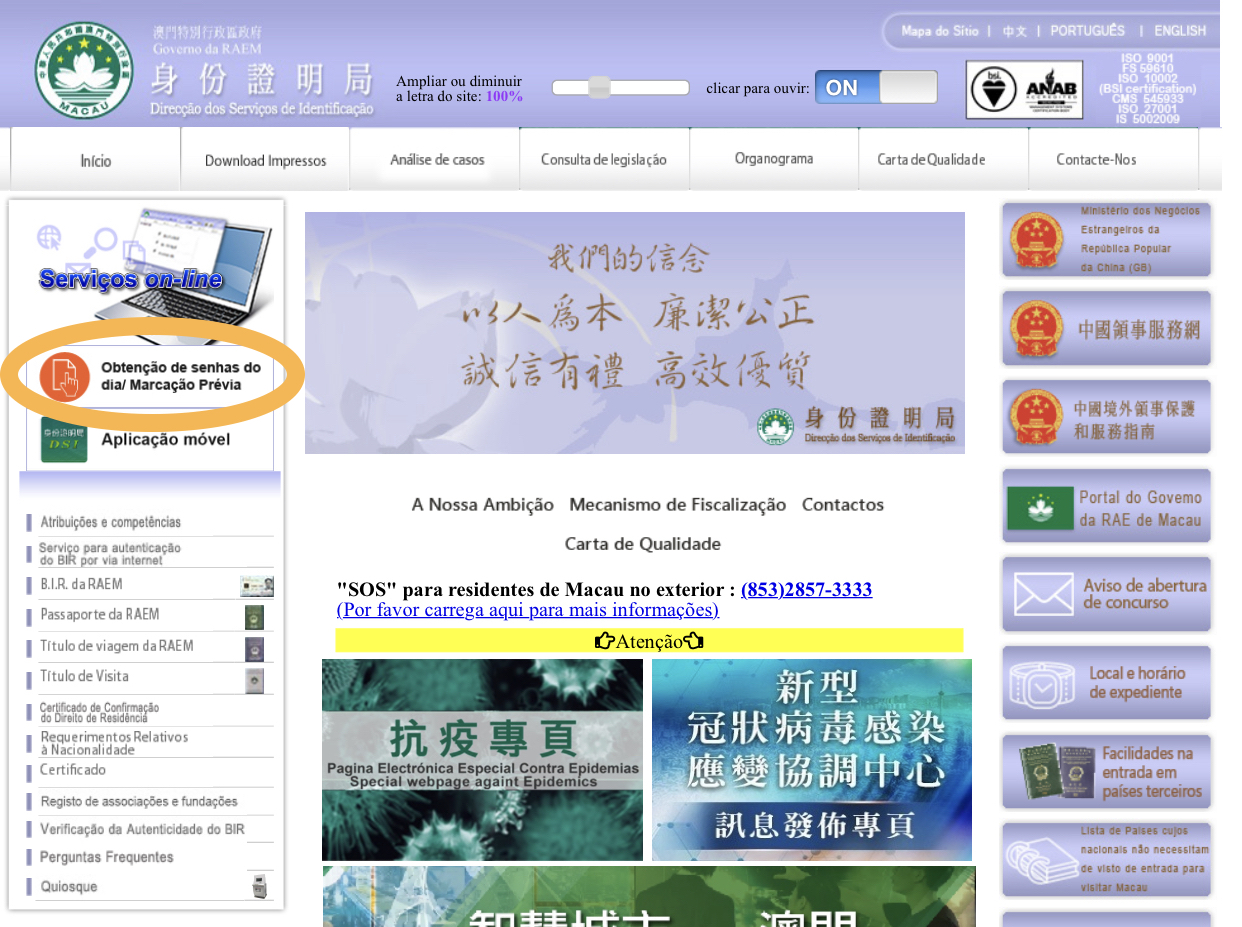
Task: Open Aviso de abertura de concurso envelope
Action: (1106, 594)
